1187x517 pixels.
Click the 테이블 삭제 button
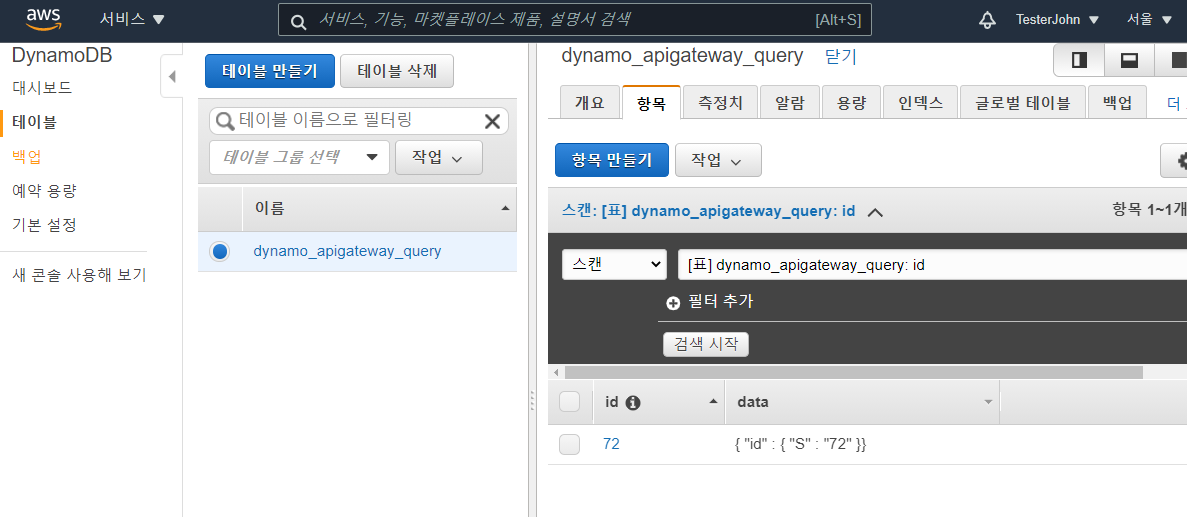tap(397, 71)
